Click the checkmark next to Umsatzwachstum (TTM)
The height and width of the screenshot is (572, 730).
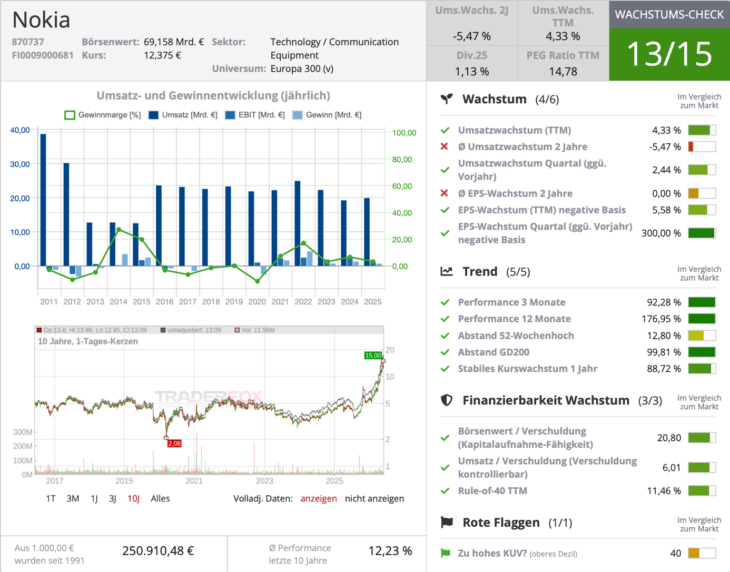point(445,130)
